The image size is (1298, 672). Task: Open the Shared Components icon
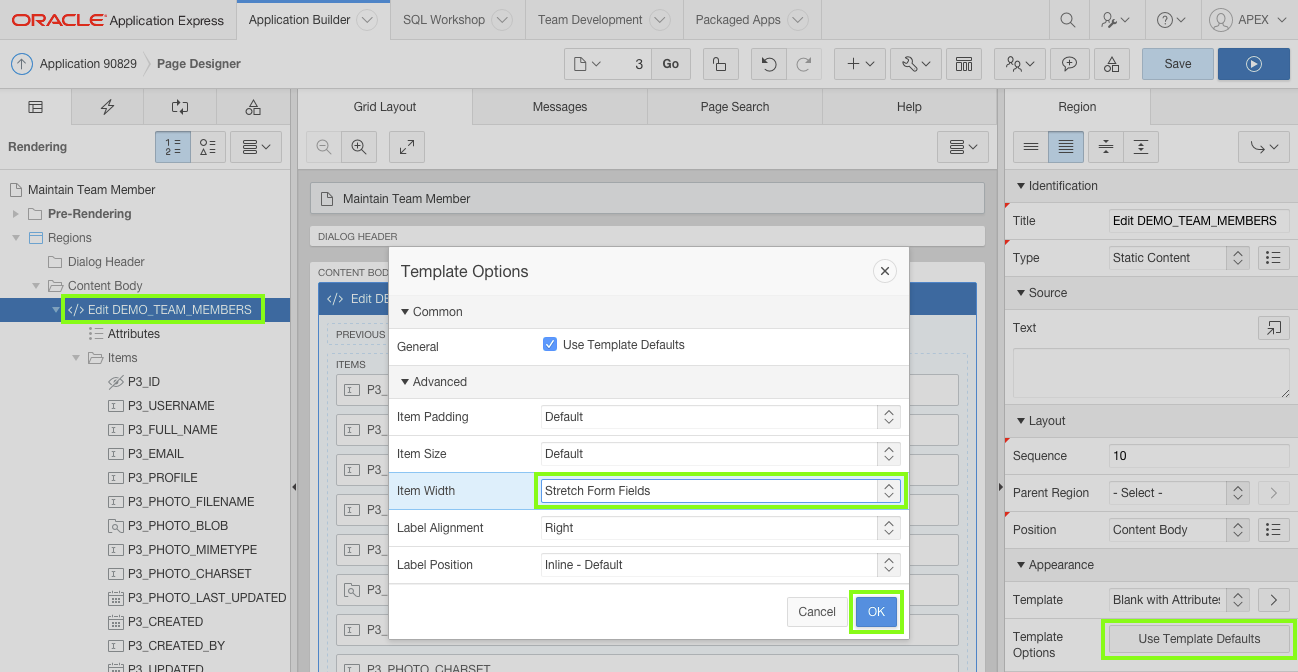coord(1112,64)
